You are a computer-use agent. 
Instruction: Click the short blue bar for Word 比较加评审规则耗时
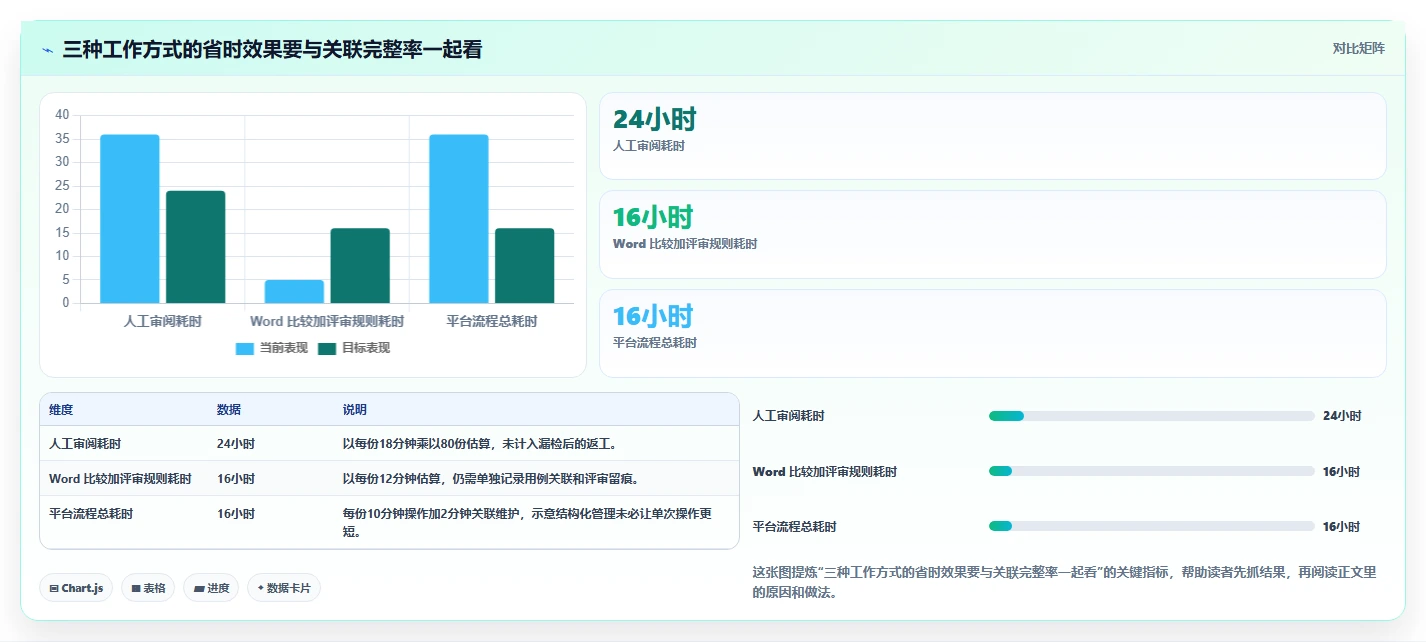point(294,291)
